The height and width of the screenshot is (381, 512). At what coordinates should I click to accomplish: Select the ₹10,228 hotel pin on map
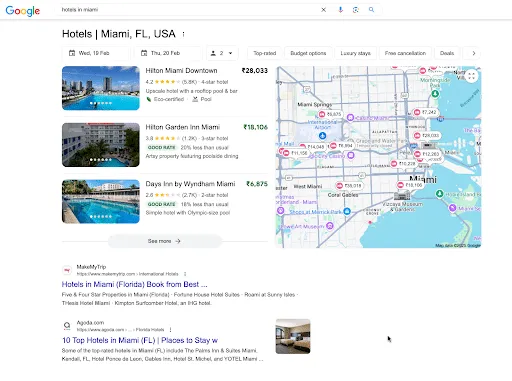(x=403, y=164)
